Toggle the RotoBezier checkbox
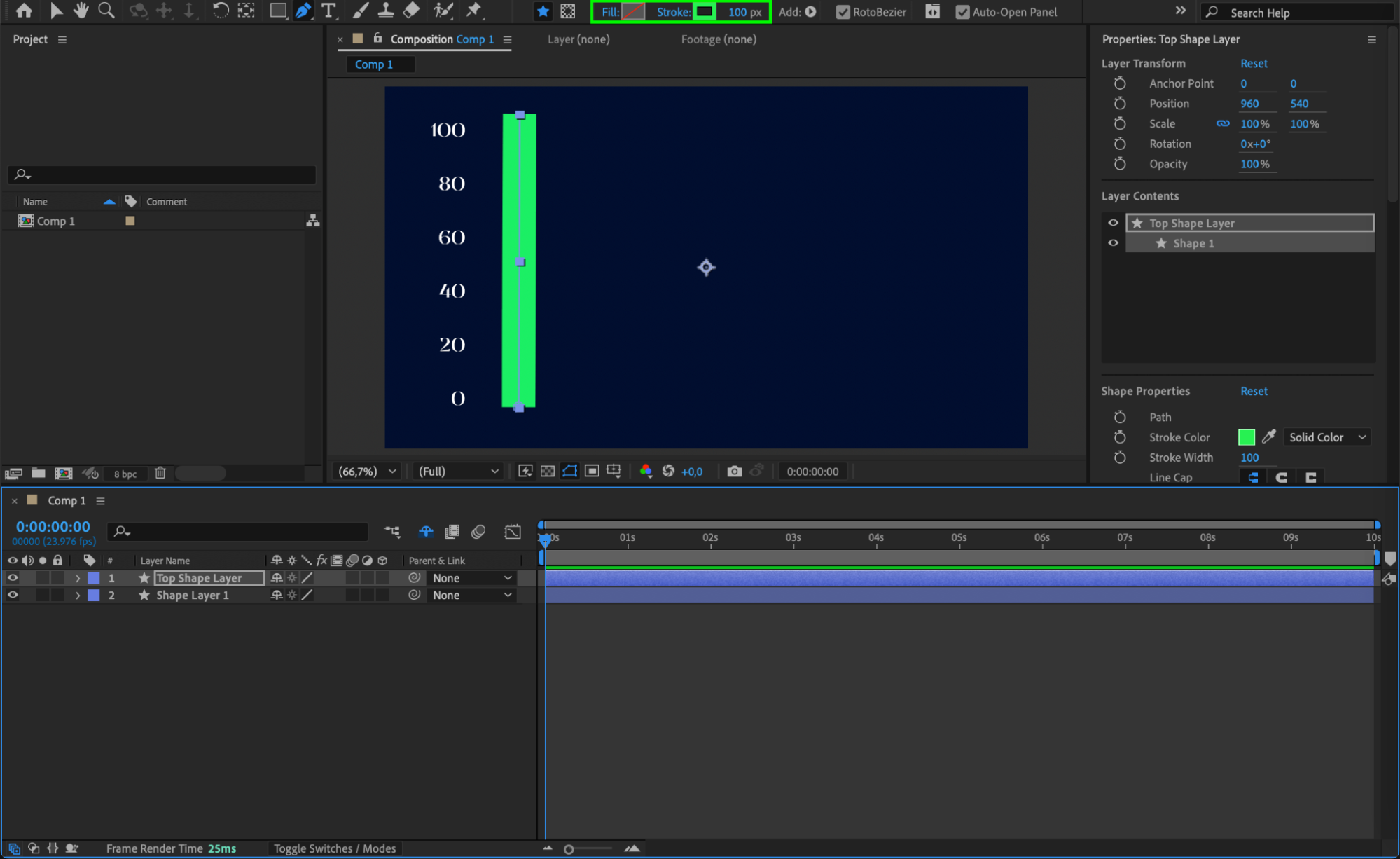1400x859 pixels. 843,12
